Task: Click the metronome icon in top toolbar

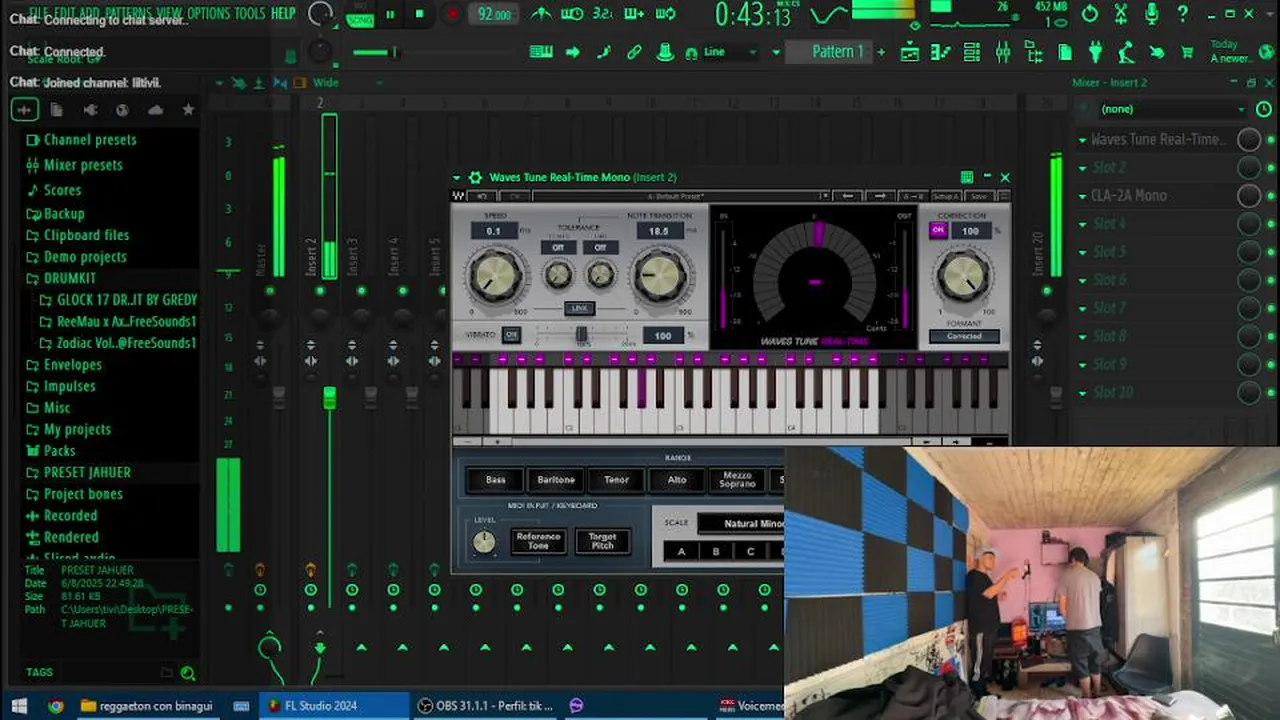Action: coord(541,14)
